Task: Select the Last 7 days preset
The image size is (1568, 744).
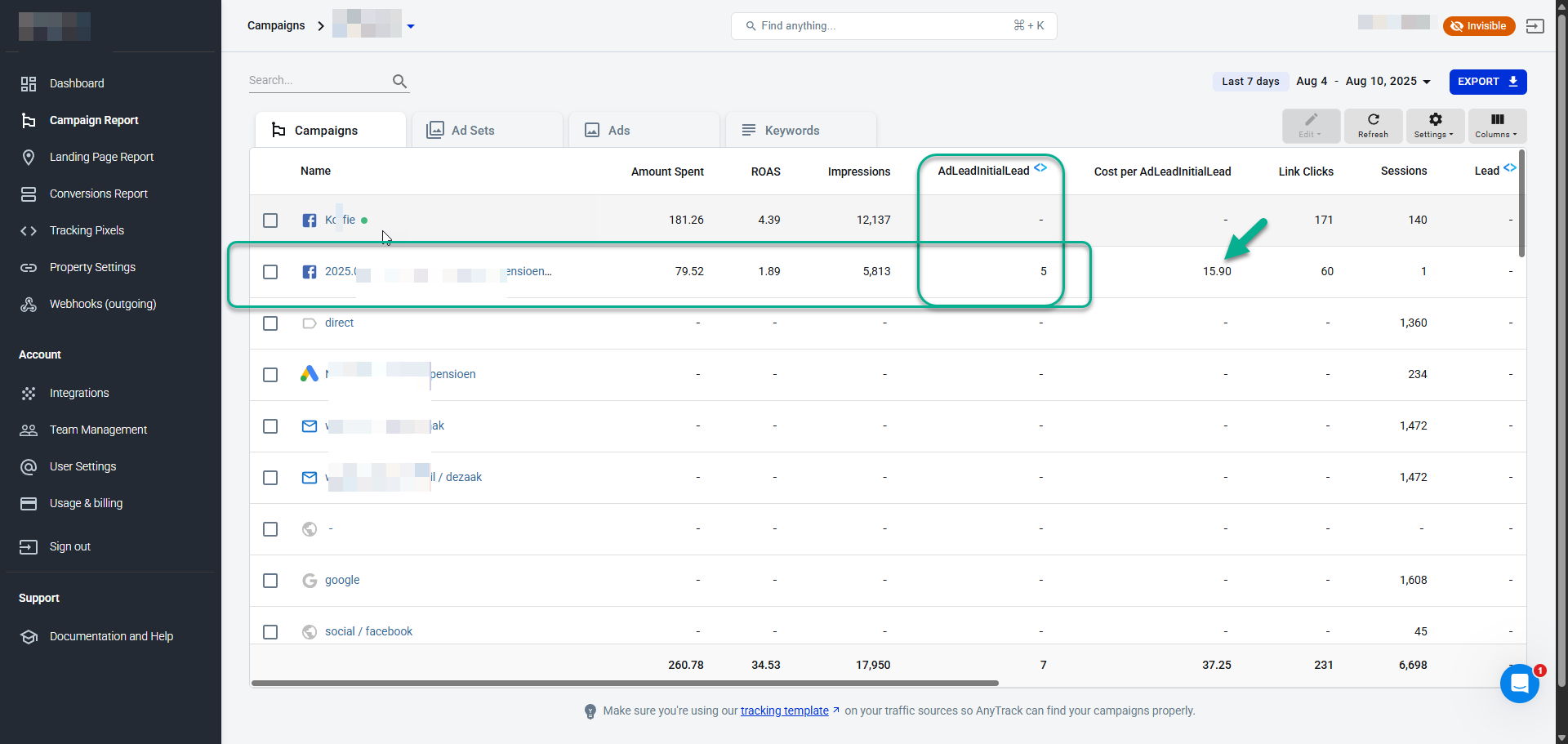Action: pos(1250,81)
